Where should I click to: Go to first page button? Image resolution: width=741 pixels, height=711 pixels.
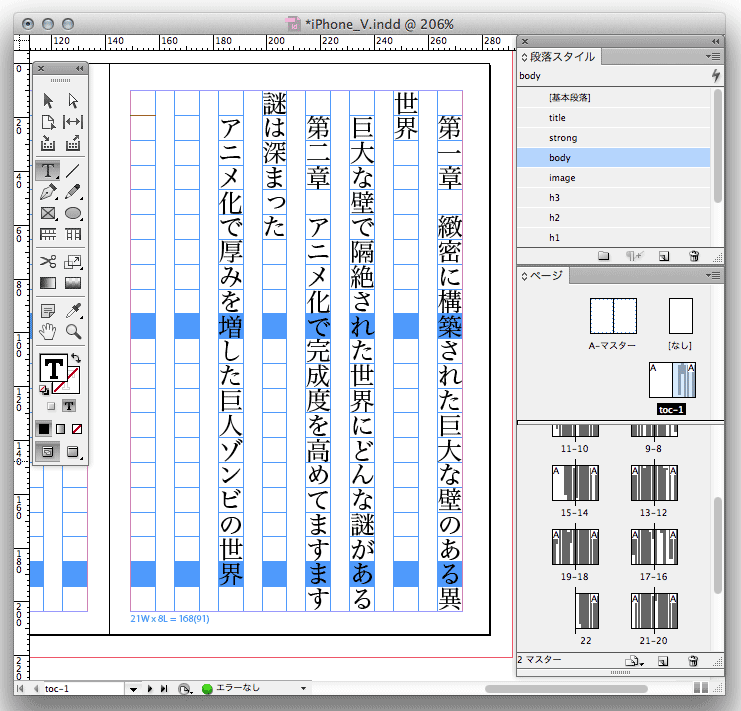click(x=19, y=689)
